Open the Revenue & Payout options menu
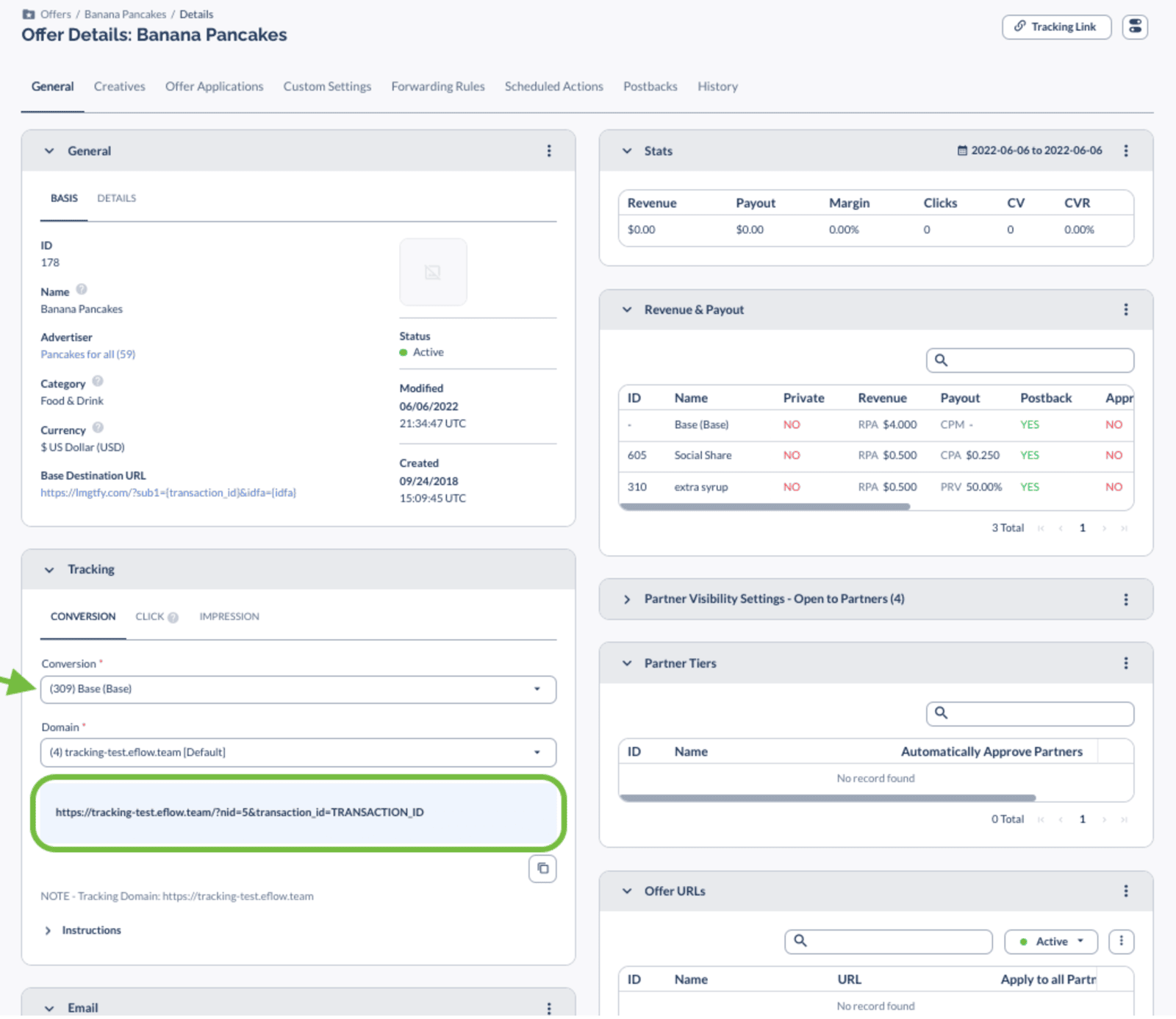This screenshot has height=1019, width=1176. tap(1125, 310)
